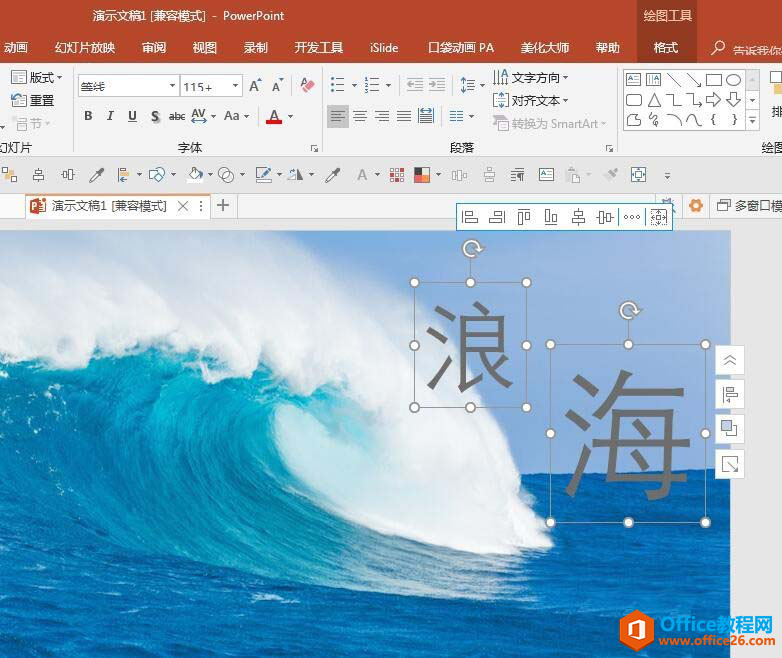782x658 pixels.
Task: Add a new document tab with plus
Action: [223, 205]
